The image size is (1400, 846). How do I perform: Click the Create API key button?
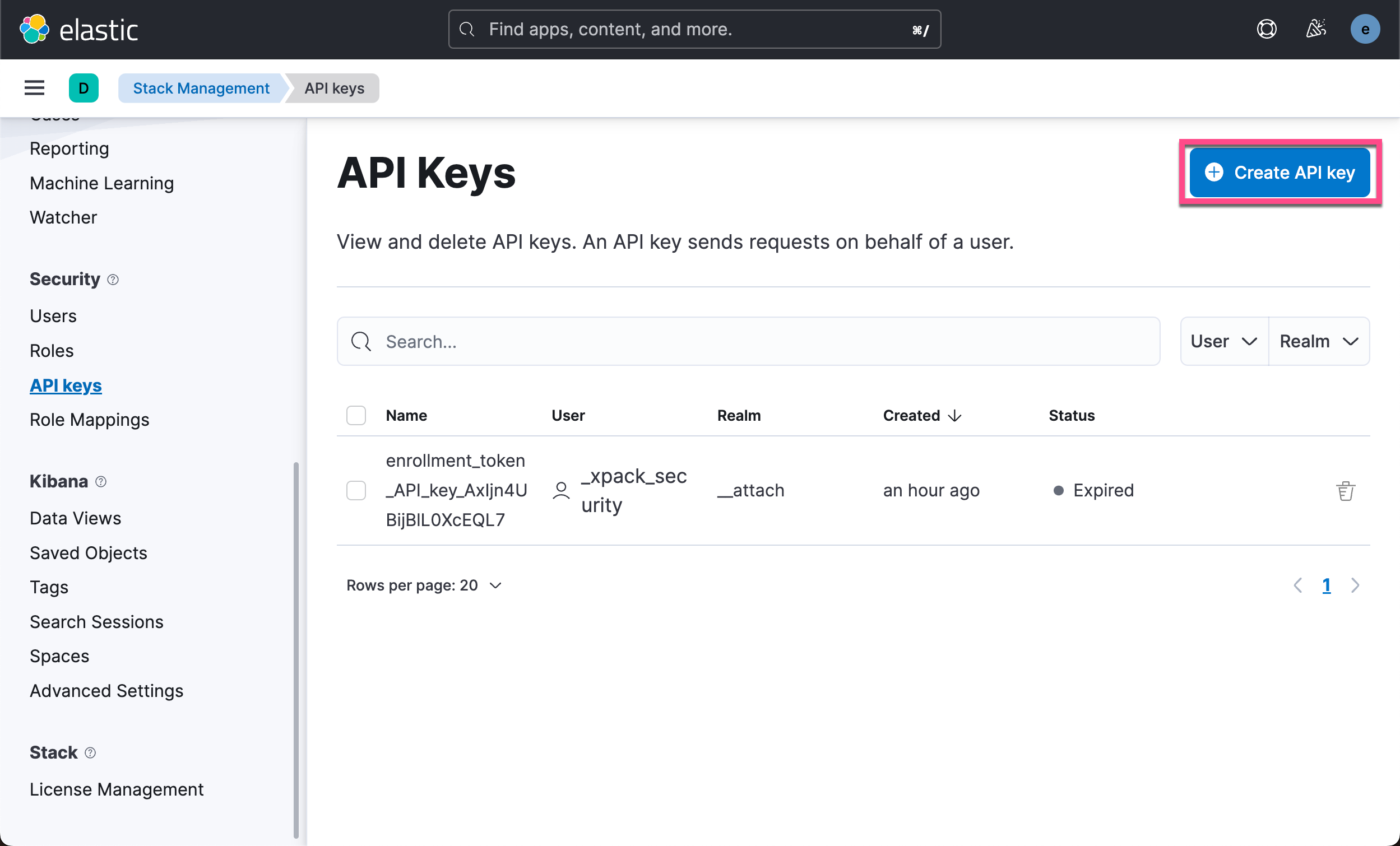coord(1280,172)
